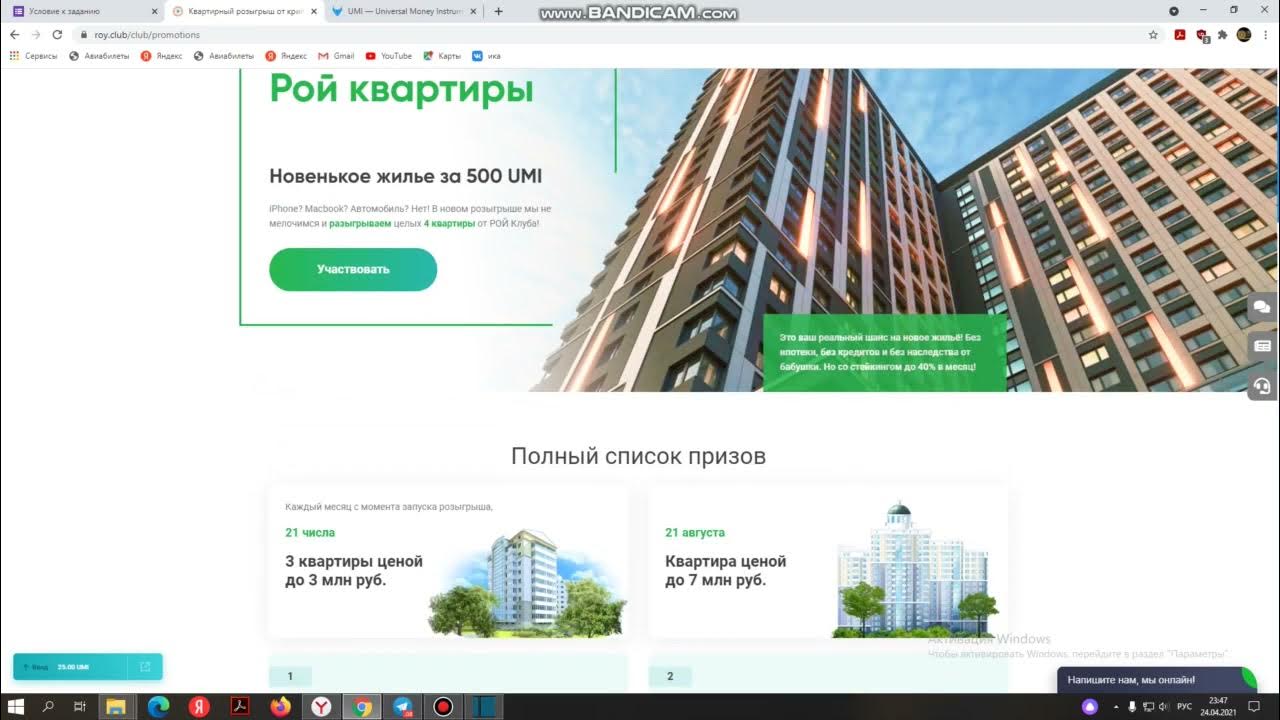Open Bandicam recorder from the taskbar
The width and height of the screenshot is (1280, 720).
point(443,706)
